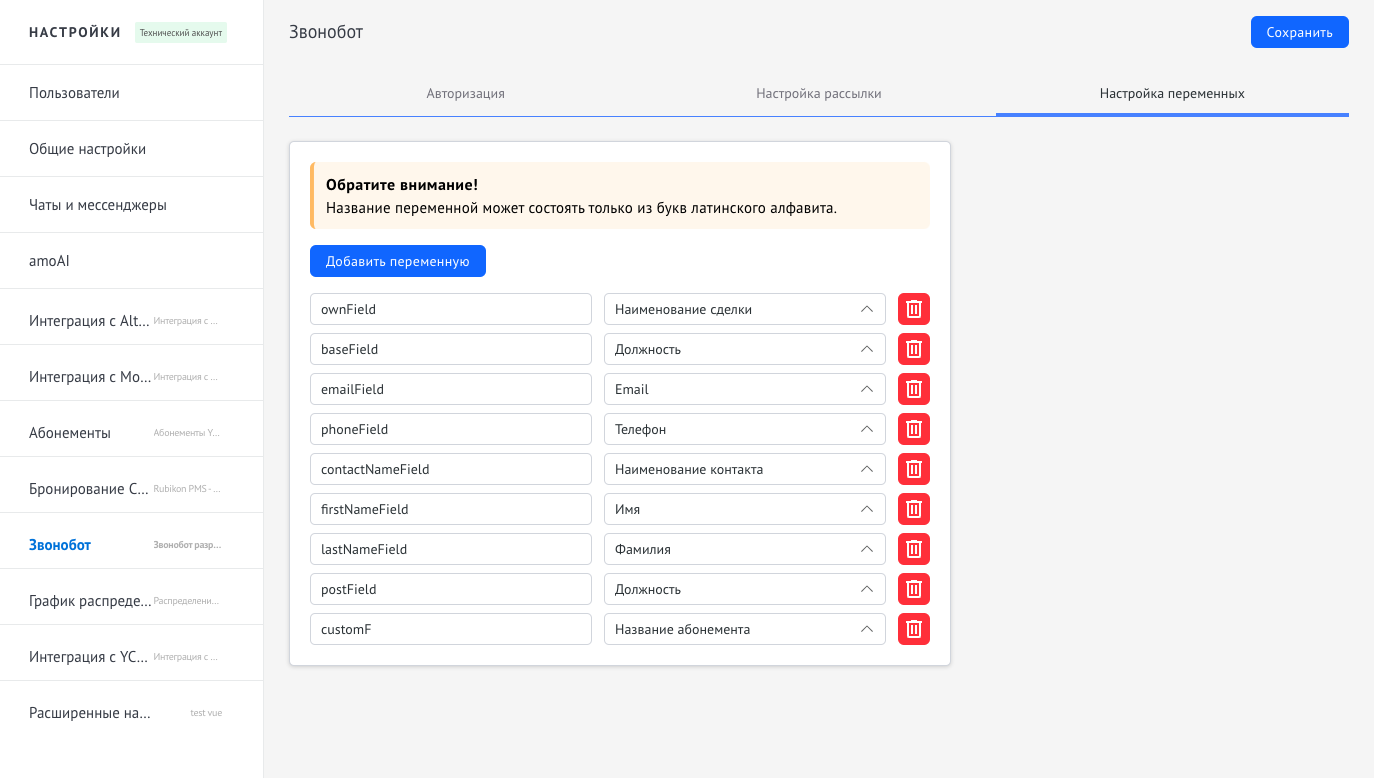Go to Чаты и мессенджеры settings
Viewport: 1374px width, 778px height.
coord(131,205)
